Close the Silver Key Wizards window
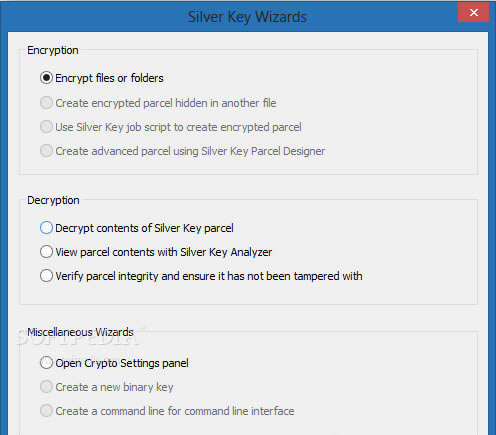The image size is (496, 435). click(473, 13)
